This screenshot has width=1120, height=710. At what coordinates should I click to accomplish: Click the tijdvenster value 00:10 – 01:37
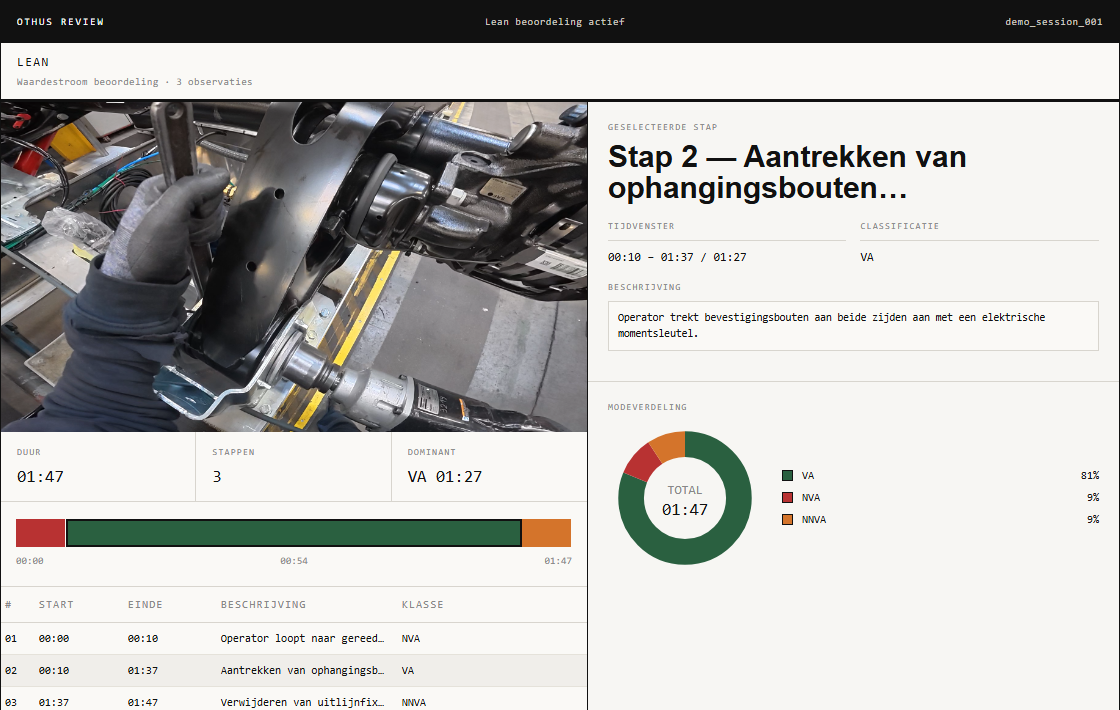[676, 257]
